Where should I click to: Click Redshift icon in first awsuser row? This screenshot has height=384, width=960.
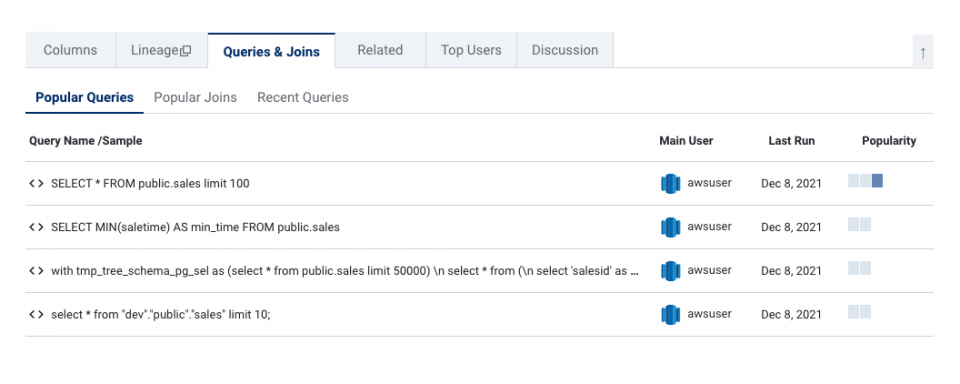click(670, 183)
